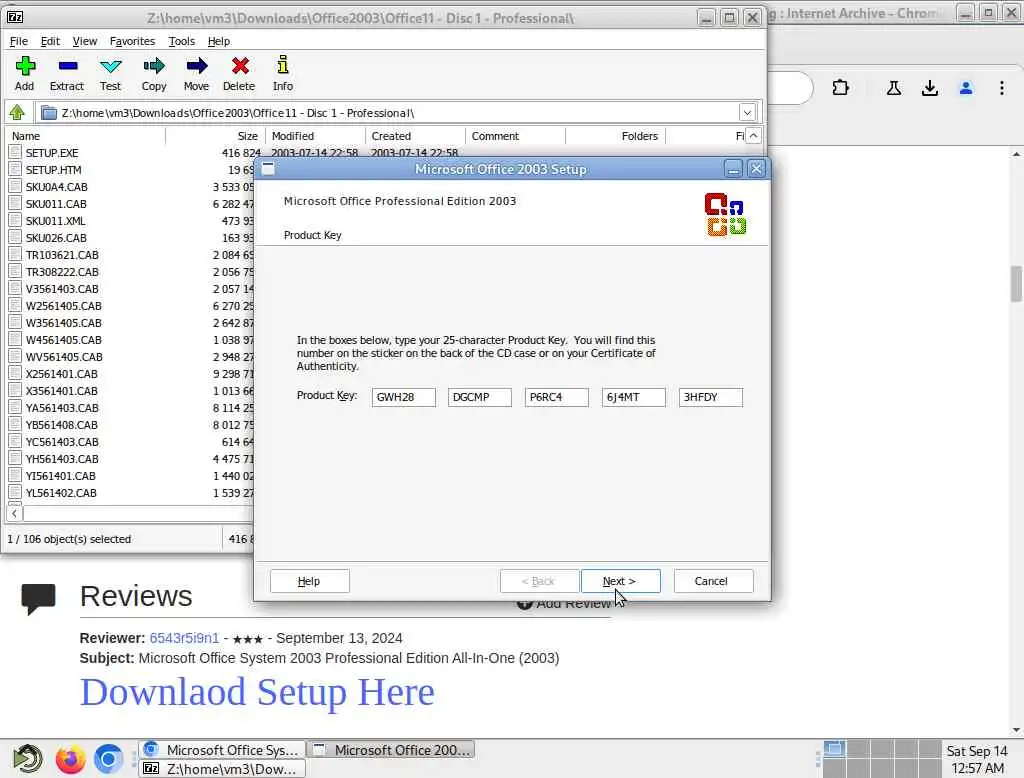Click the taskbar clock Sat Sep 14
Screen dimensions: 1024x778
pyautogui.click(x=977, y=759)
